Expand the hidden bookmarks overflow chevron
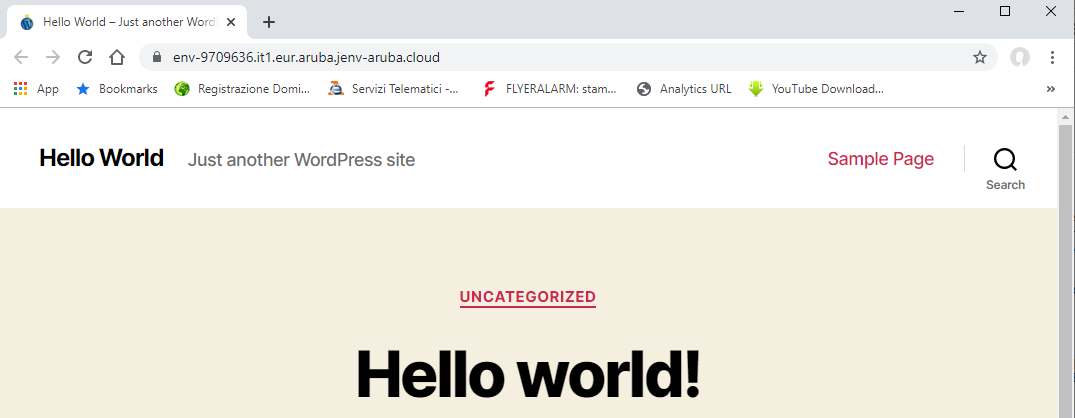1075x418 pixels. [1050, 89]
